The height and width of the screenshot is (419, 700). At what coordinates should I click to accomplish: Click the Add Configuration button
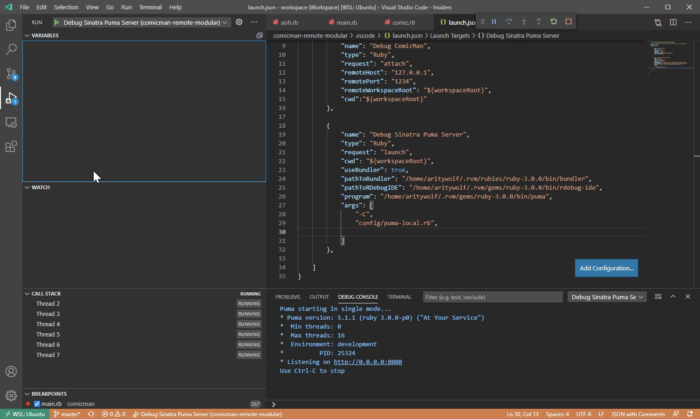click(x=606, y=268)
